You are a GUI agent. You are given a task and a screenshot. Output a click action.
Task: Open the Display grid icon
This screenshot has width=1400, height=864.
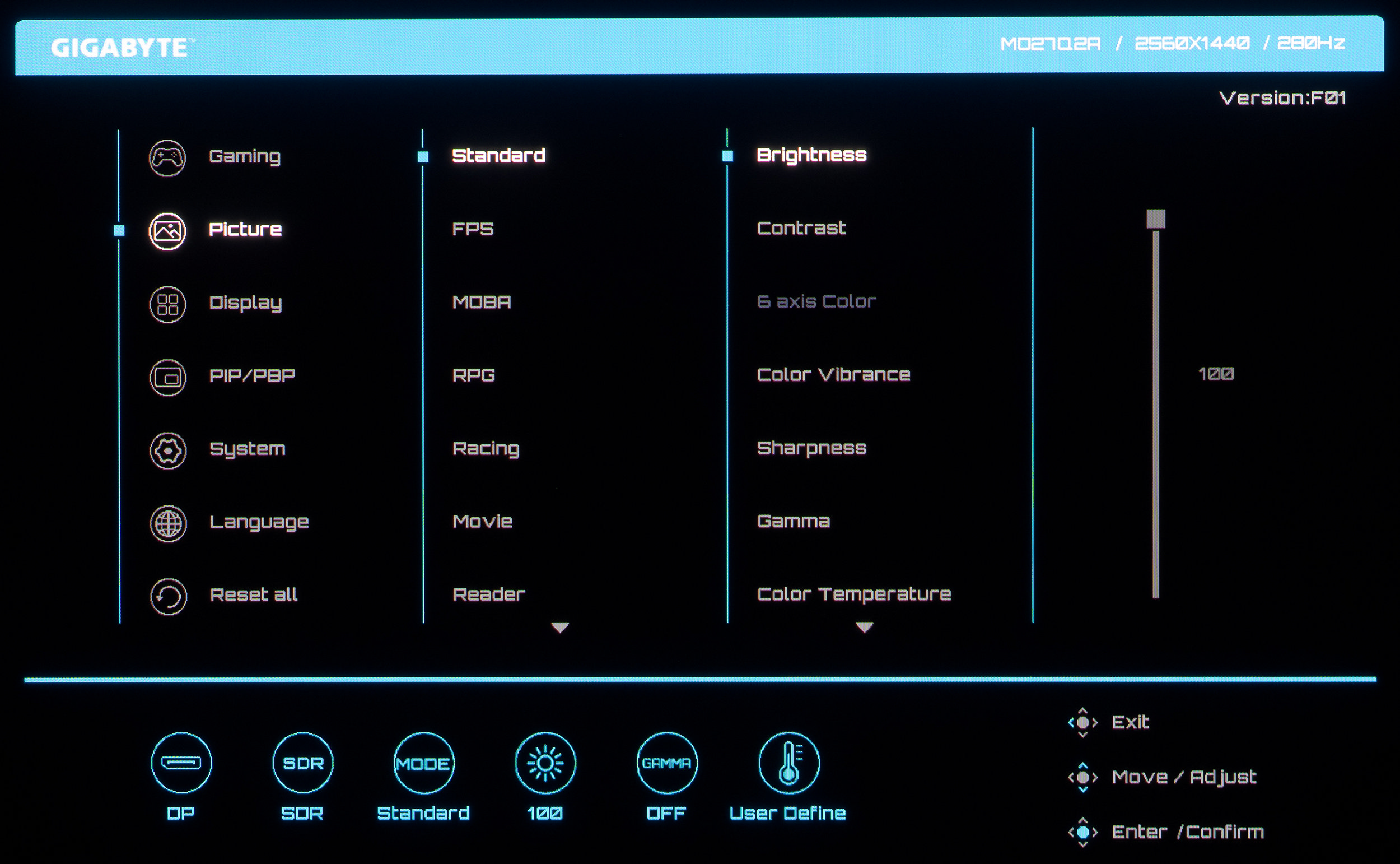click(x=167, y=304)
